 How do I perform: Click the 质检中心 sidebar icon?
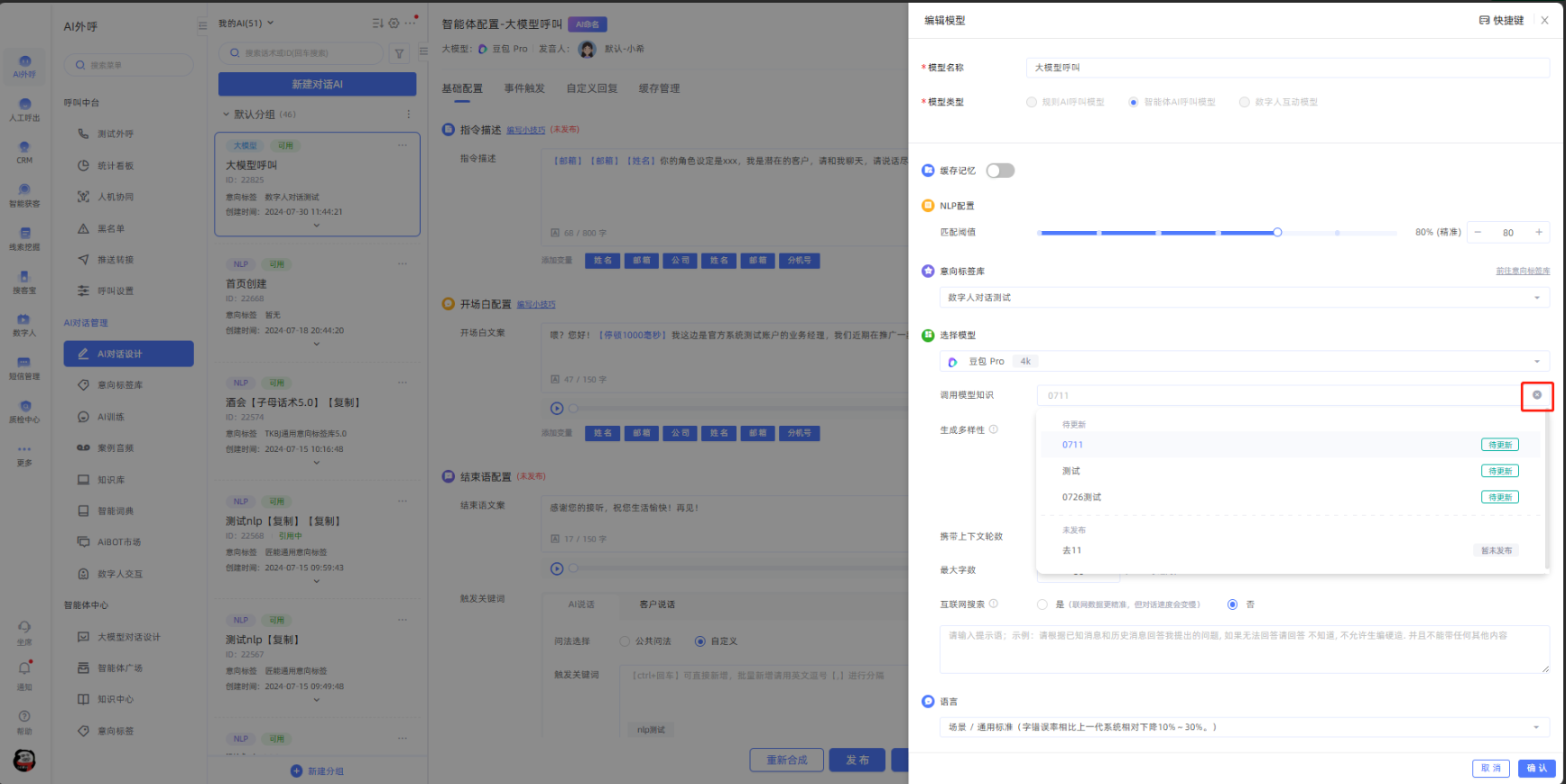click(x=24, y=410)
